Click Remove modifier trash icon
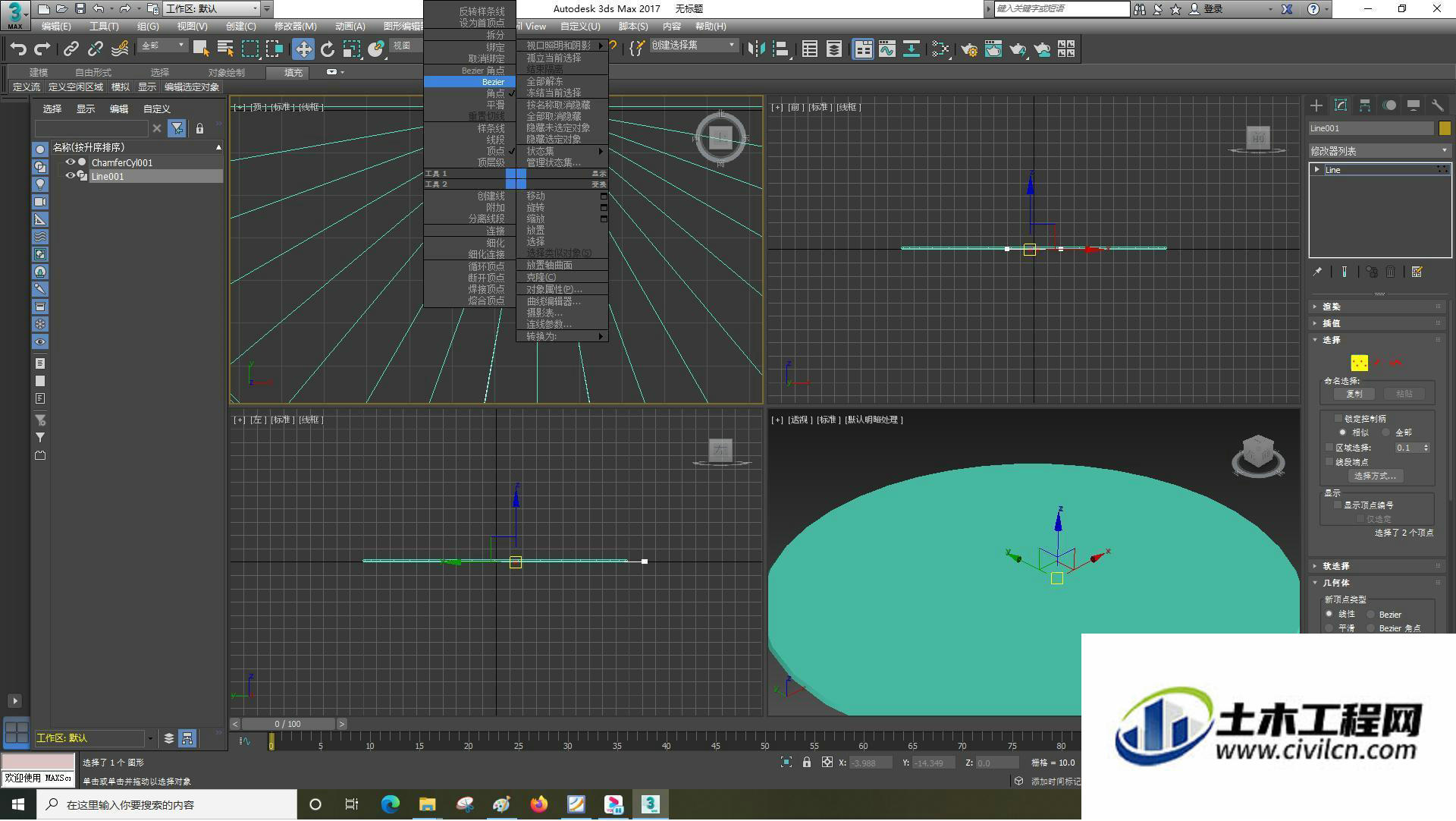This screenshot has width=1456, height=821. point(1391,272)
